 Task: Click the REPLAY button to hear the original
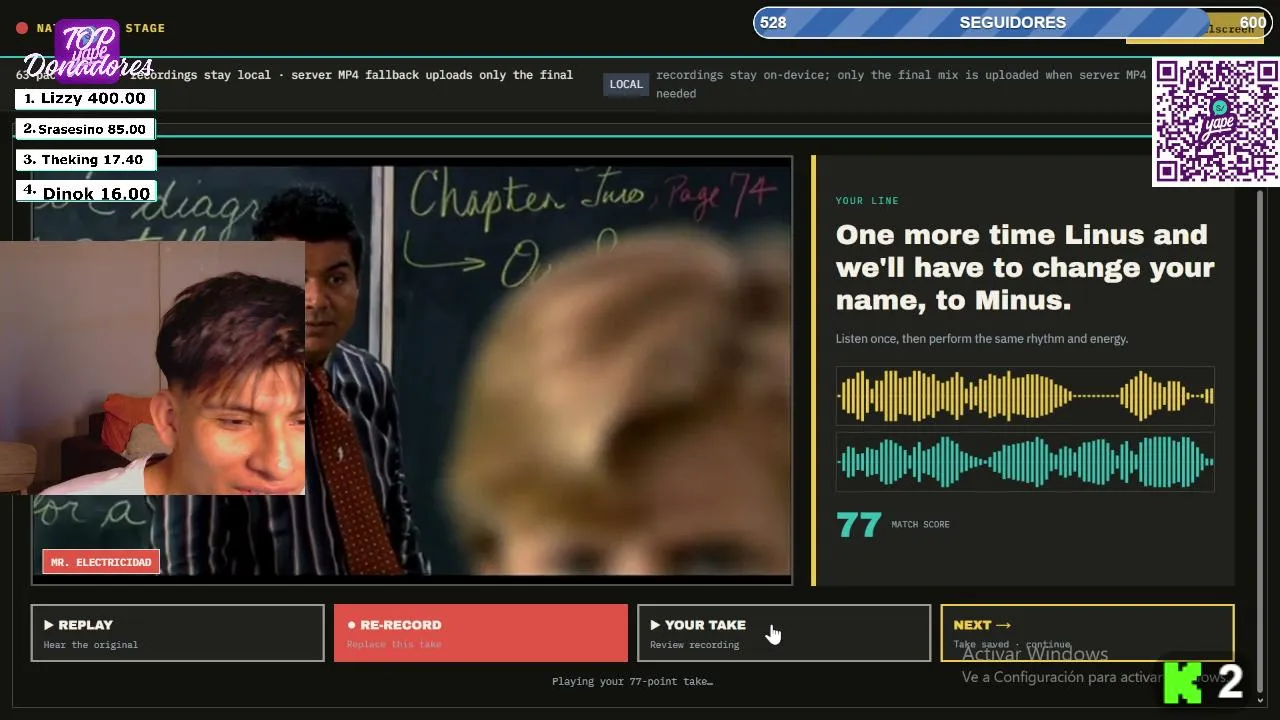pos(178,633)
